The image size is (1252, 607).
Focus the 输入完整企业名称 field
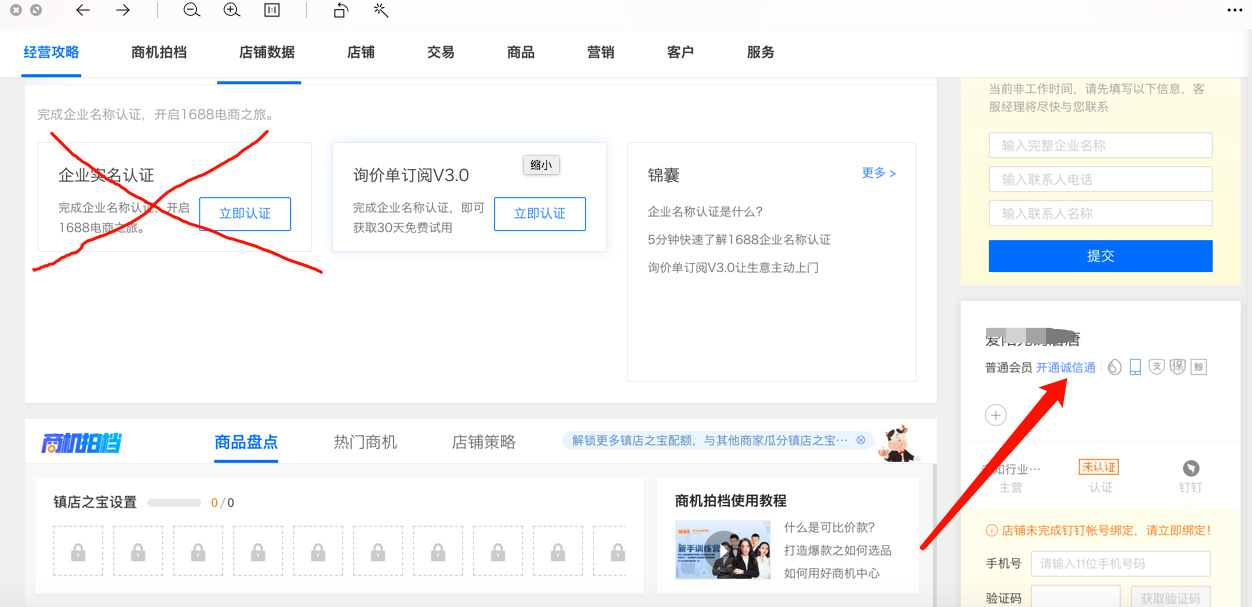(x=1100, y=145)
